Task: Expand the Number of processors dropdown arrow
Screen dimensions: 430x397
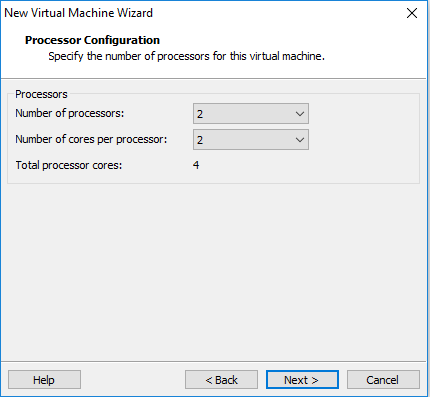Action: coord(300,114)
